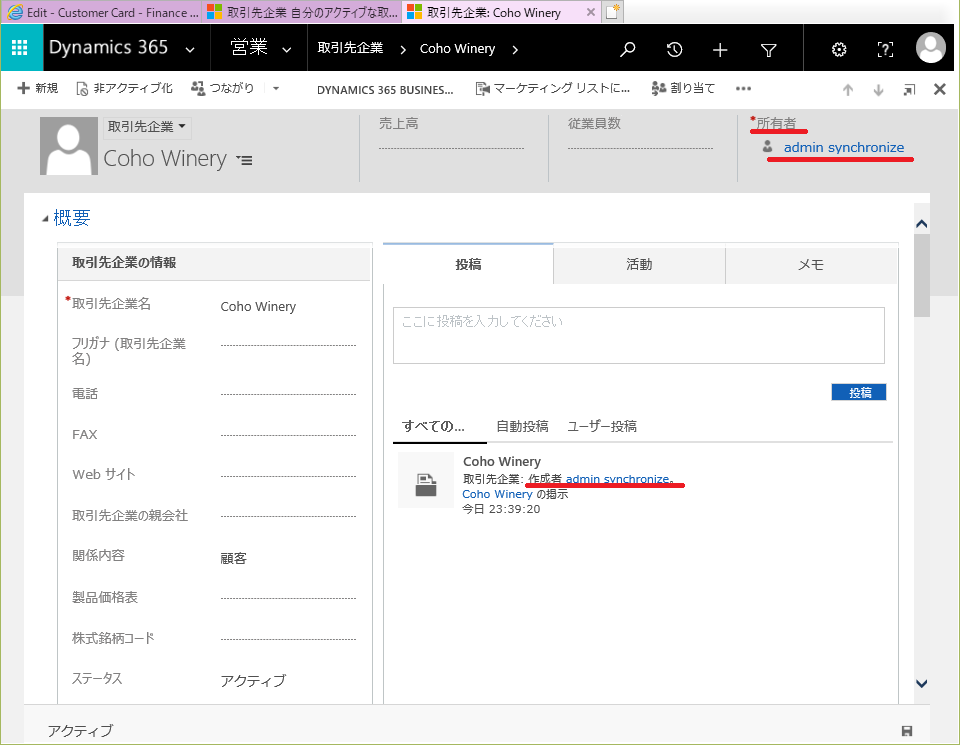Open the Dynamics 365 app launcher grid
Screen dimensions: 960x745
click(x=20, y=49)
